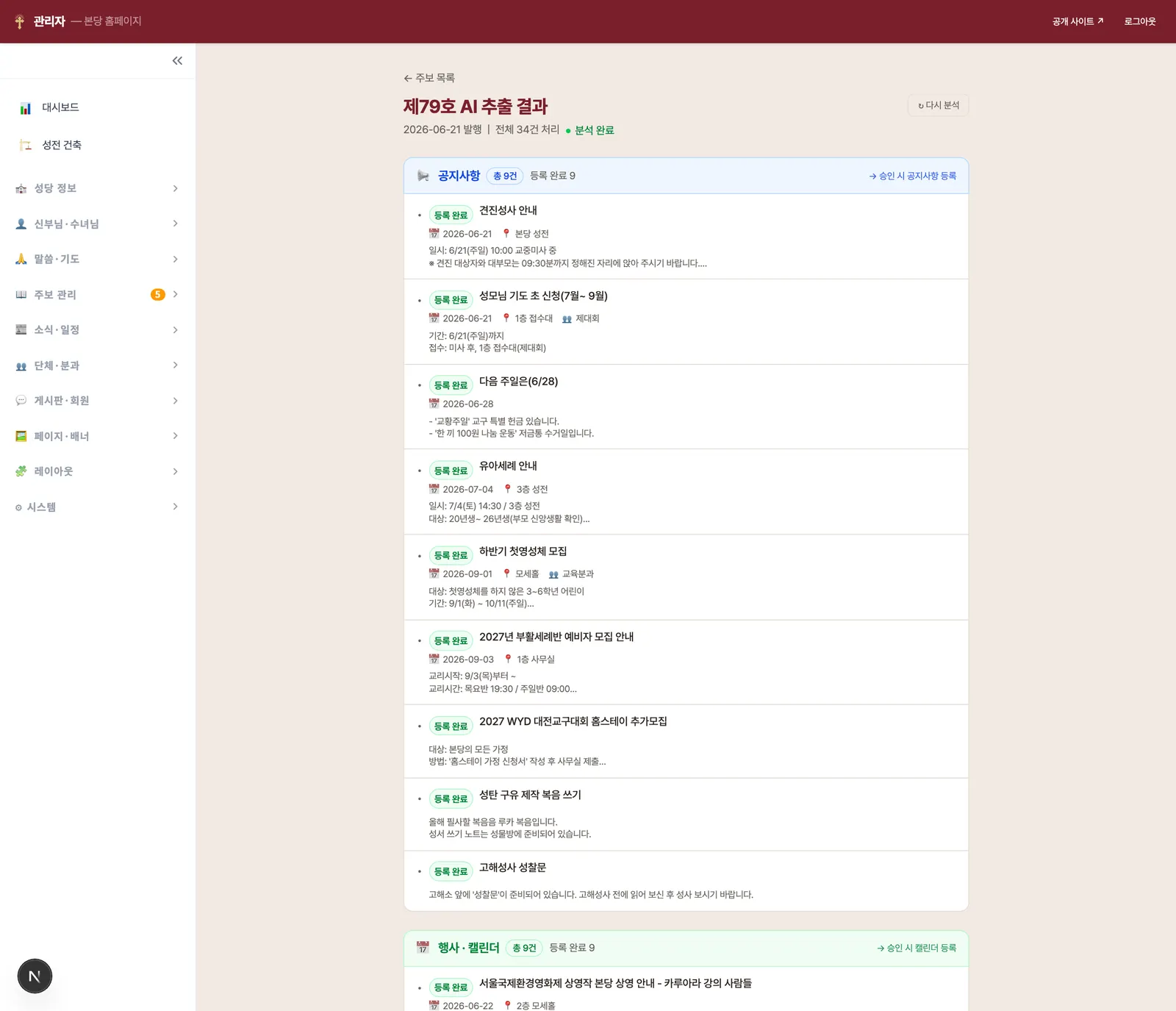Click 등록 완료 badge on 견진성사 안내
Image resolution: width=1176 pixels, height=1011 pixels.
point(451,215)
